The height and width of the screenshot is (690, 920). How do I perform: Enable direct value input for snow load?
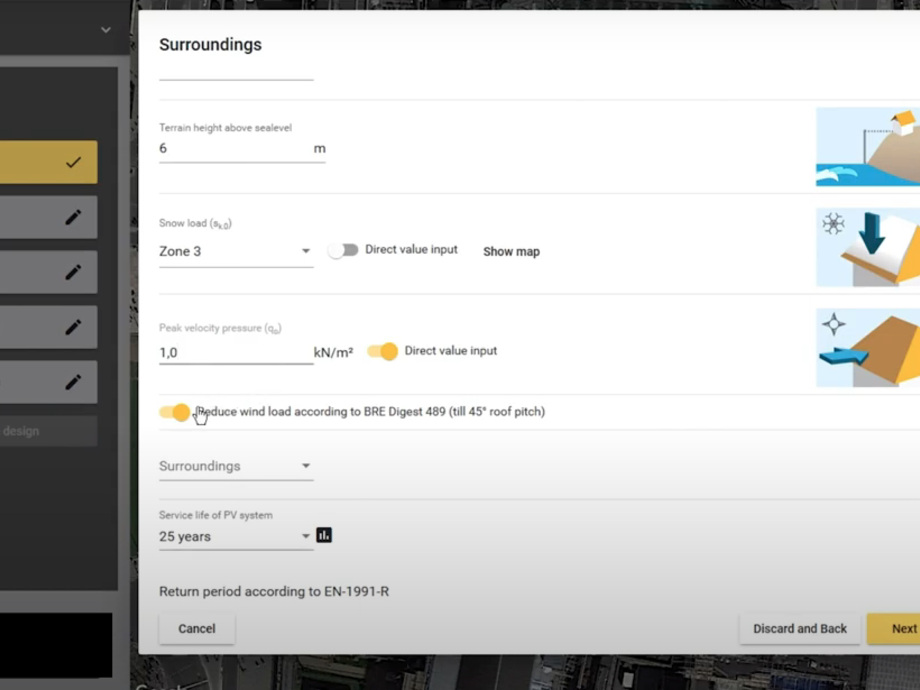(x=343, y=250)
